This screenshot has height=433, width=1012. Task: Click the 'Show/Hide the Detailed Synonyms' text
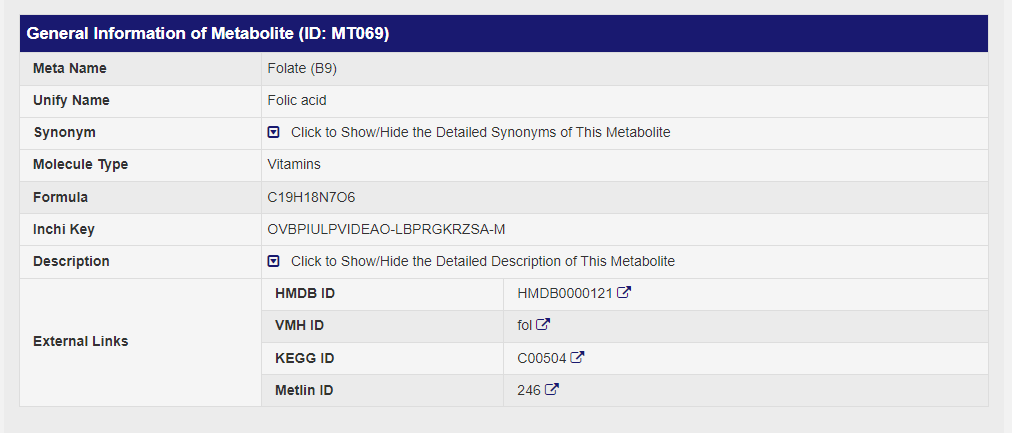pos(480,132)
